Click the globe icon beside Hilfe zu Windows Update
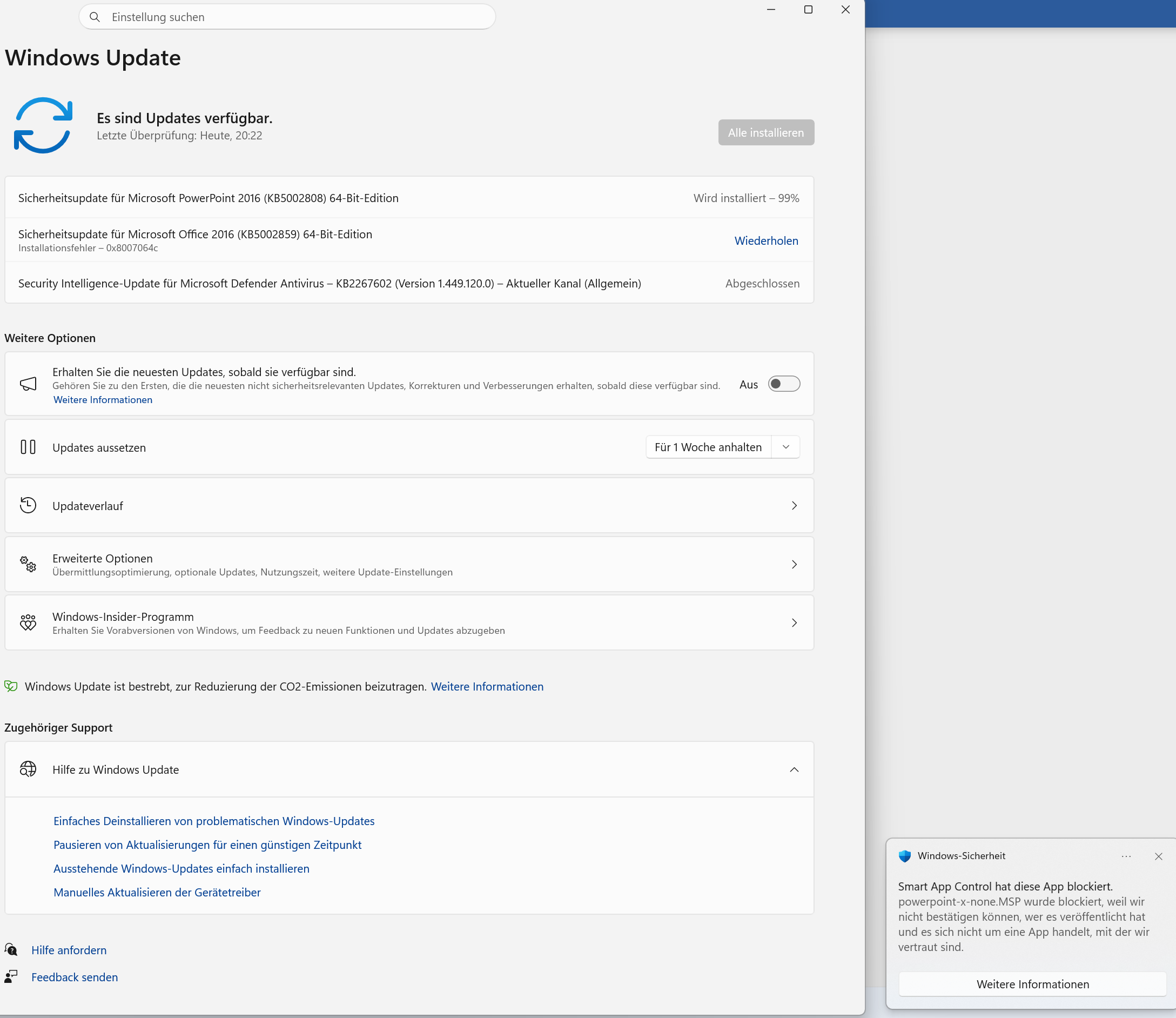 coord(28,769)
